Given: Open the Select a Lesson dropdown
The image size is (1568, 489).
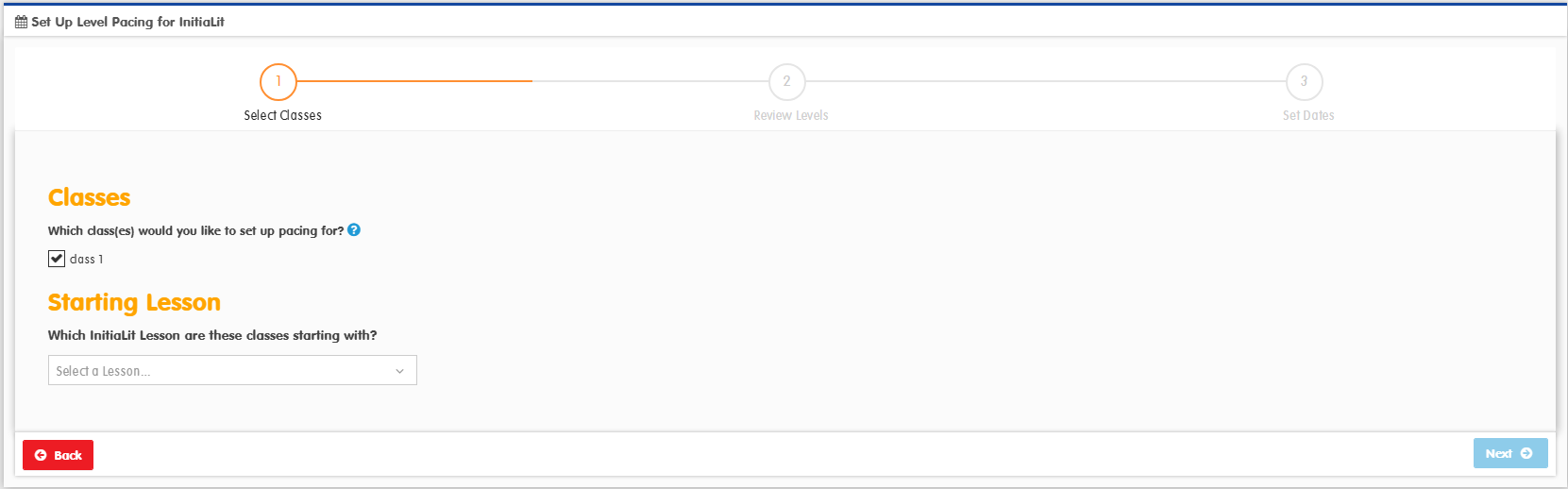Looking at the screenshot, I should click(232, 370).
